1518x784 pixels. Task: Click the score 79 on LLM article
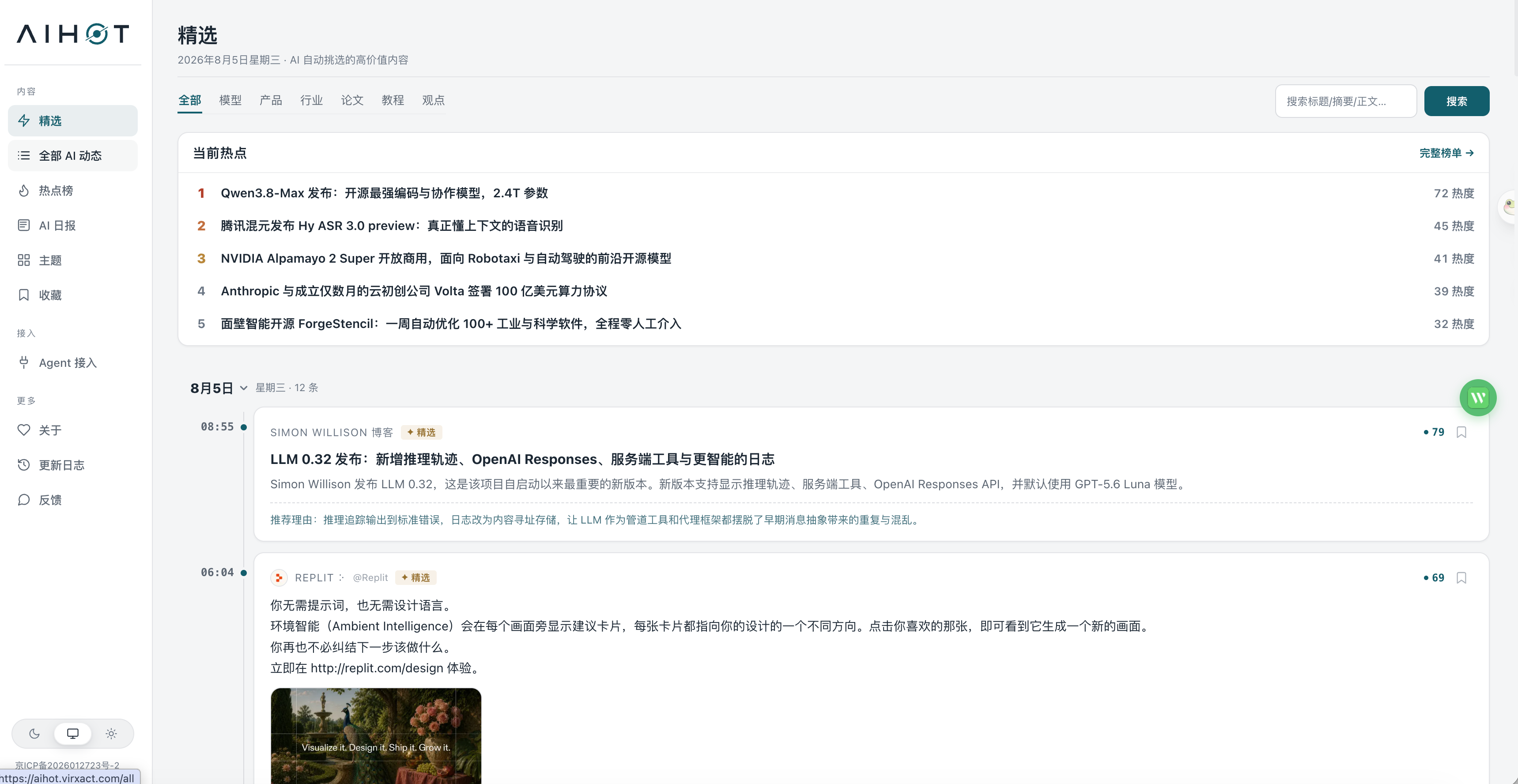[1434, 432]
